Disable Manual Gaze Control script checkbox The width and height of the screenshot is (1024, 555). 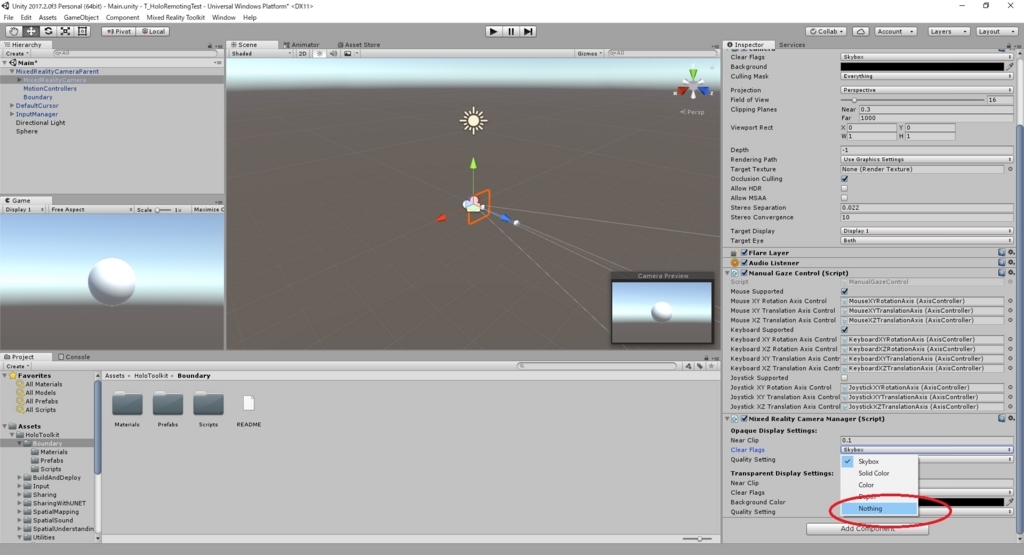[x=744, y=273]
